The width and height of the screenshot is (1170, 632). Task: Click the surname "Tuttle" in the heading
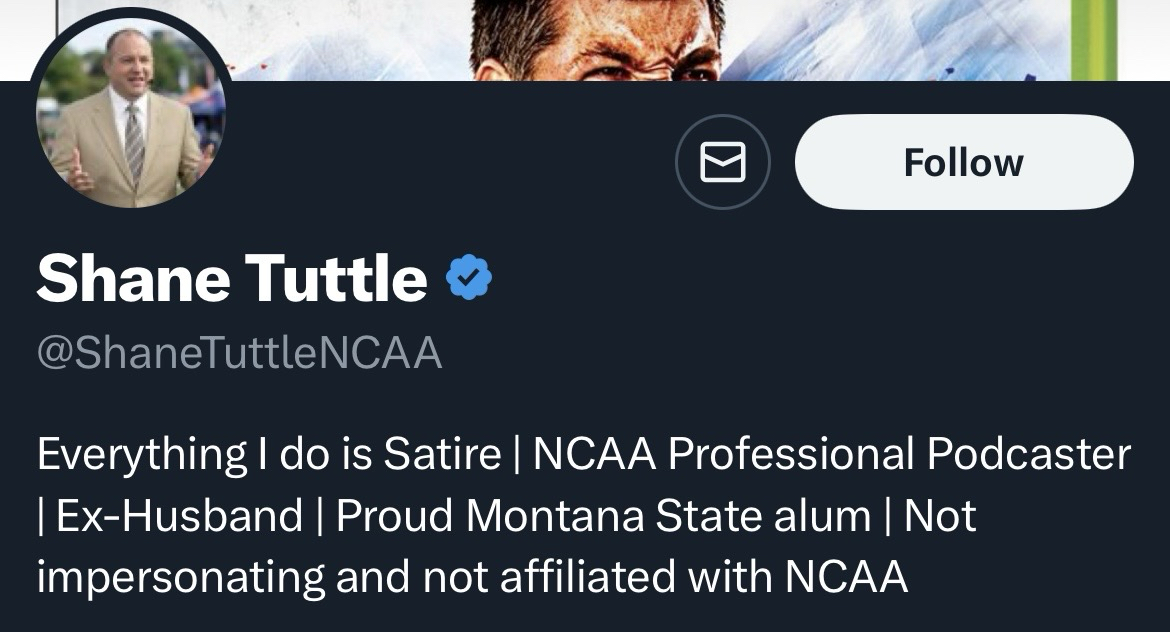(x=335, y=278)
